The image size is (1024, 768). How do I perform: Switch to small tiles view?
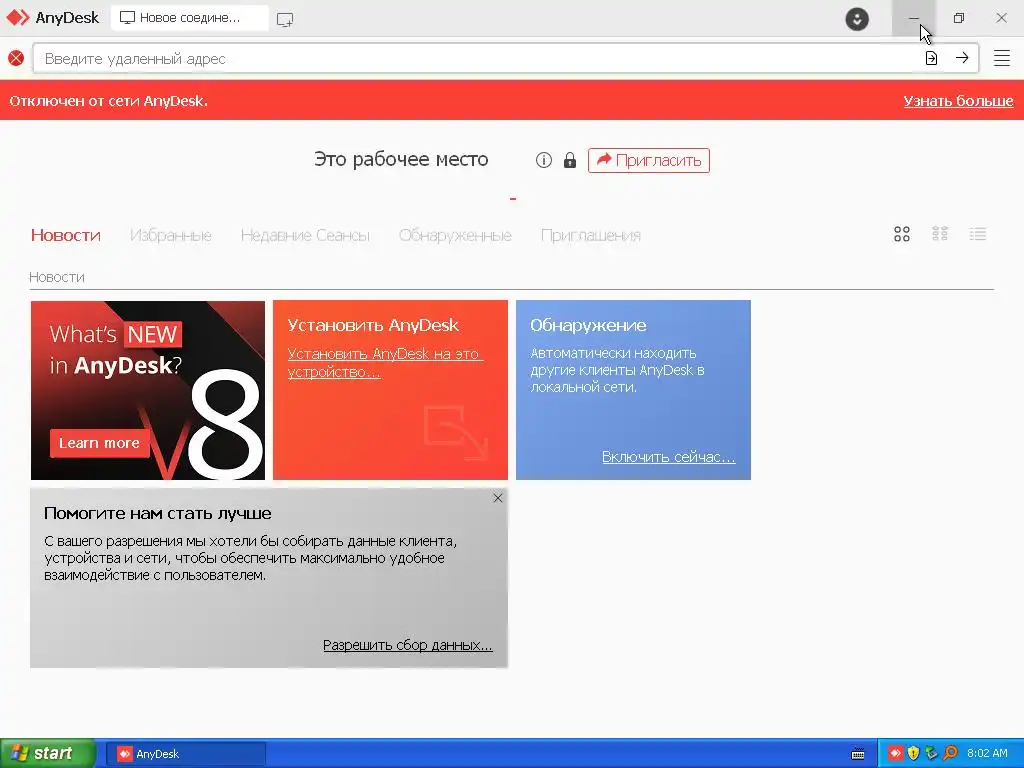coord(940,234)
